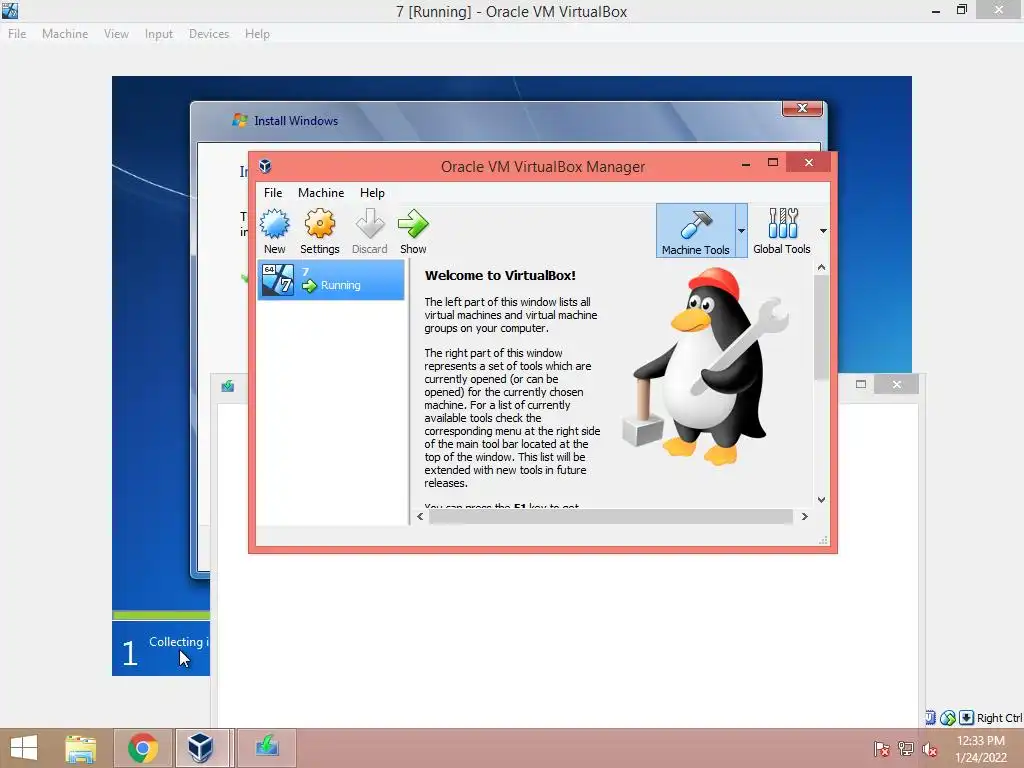Show the running VM window
1024x768 pixels.
pyautogui.click(x=413, y=231)
